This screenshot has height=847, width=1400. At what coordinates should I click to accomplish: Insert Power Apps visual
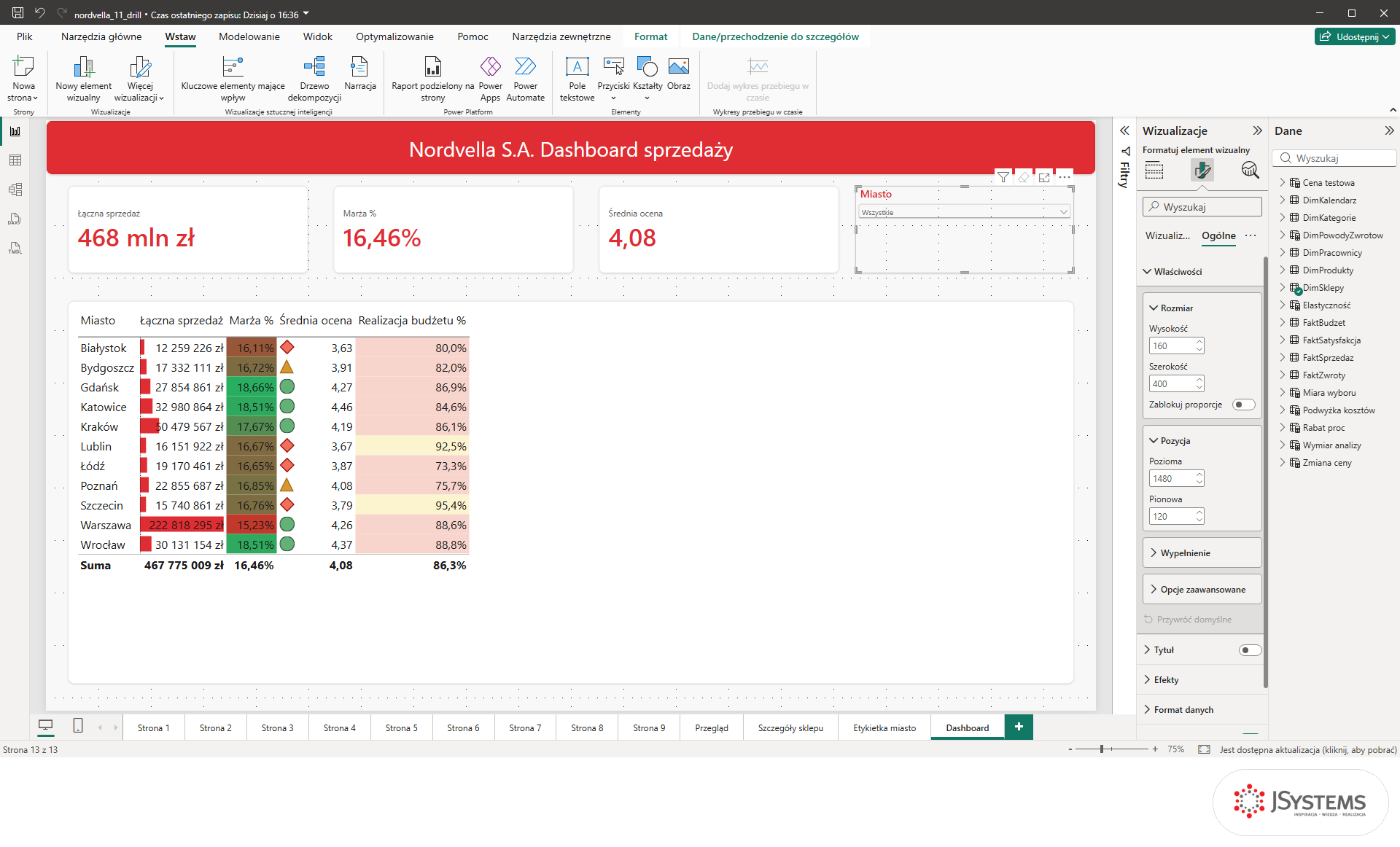tap(491, 79)
